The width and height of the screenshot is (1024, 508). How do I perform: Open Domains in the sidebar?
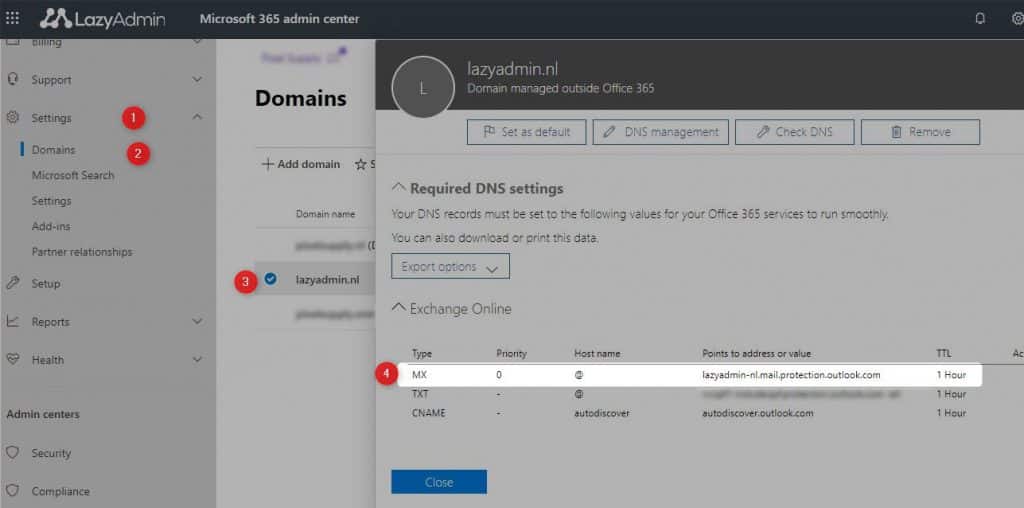pyautogui.click(x=54, y=150)
